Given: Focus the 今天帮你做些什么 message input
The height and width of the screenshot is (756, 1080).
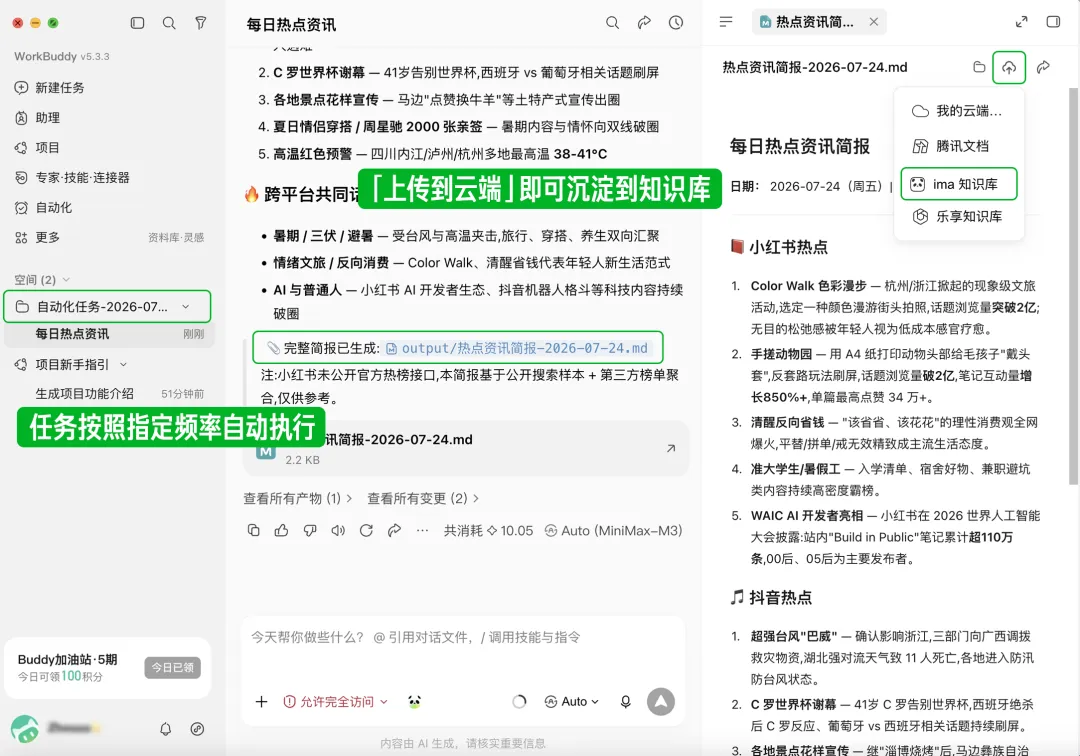Looking at the screenshot, I should tap(463, 637).
